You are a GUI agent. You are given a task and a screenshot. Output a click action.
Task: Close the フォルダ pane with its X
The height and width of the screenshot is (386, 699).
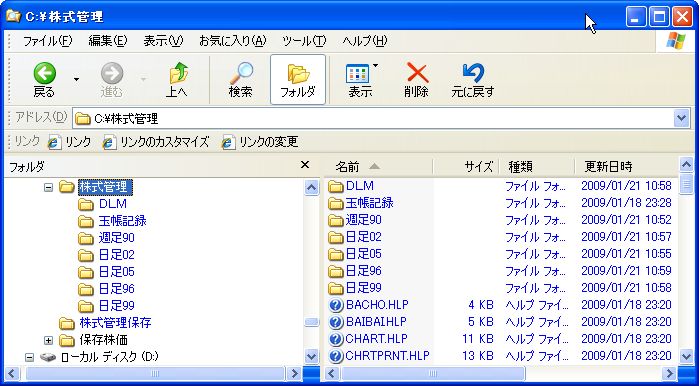coord(305,165)
